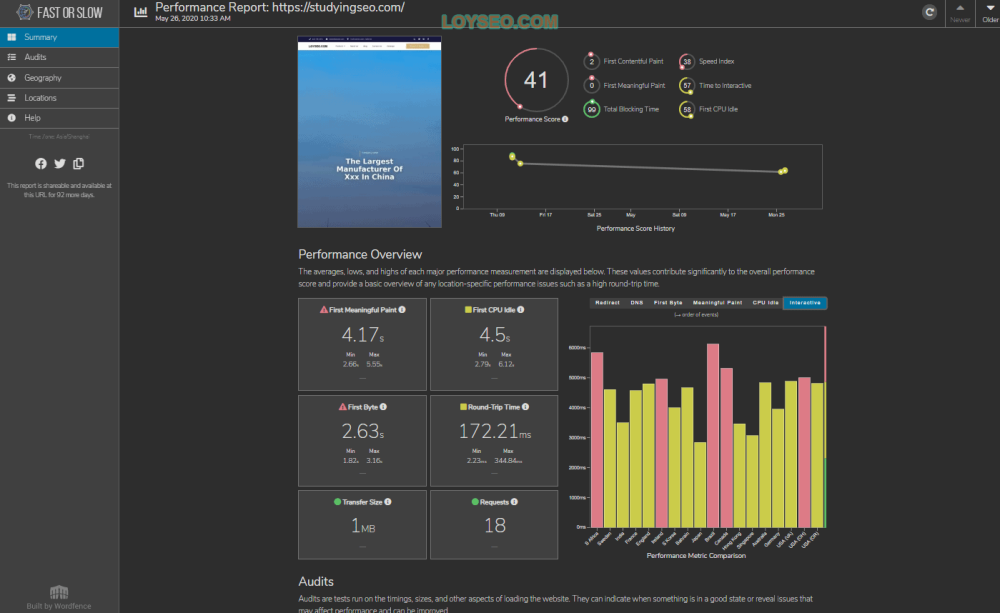Go to the Older report arrow

[990, 13]
